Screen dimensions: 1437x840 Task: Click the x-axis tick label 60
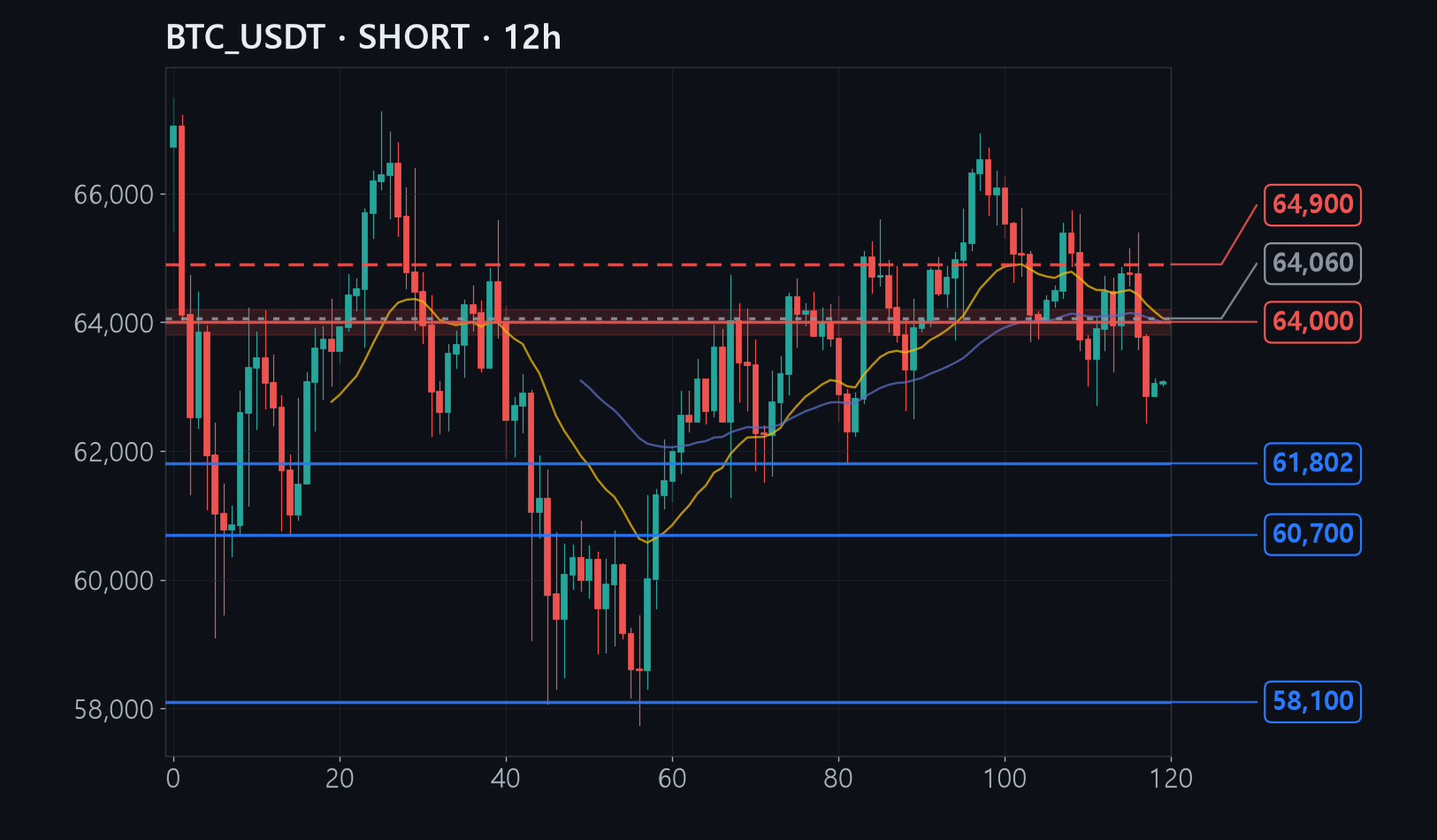(672, 779)
